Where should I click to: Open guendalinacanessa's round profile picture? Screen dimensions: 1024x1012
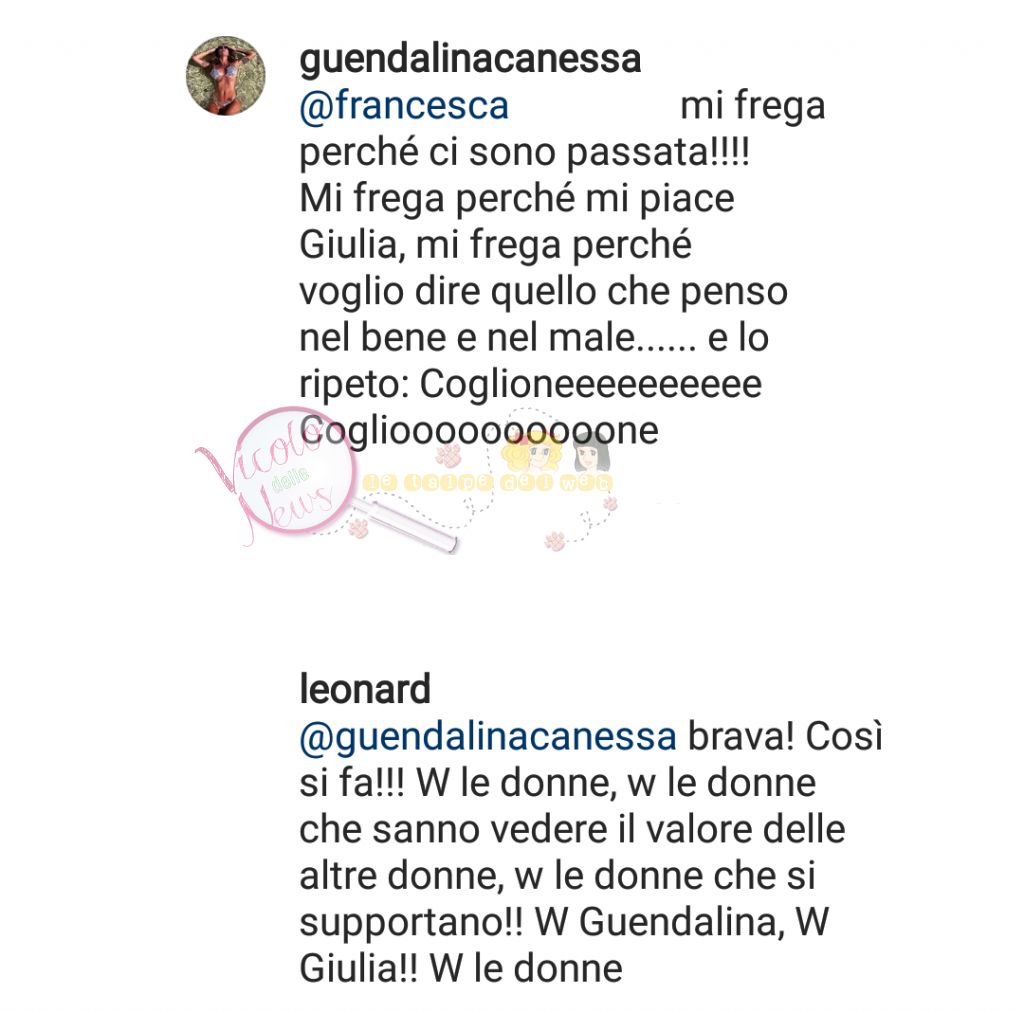pyautogui.click(x=225, y=76)
